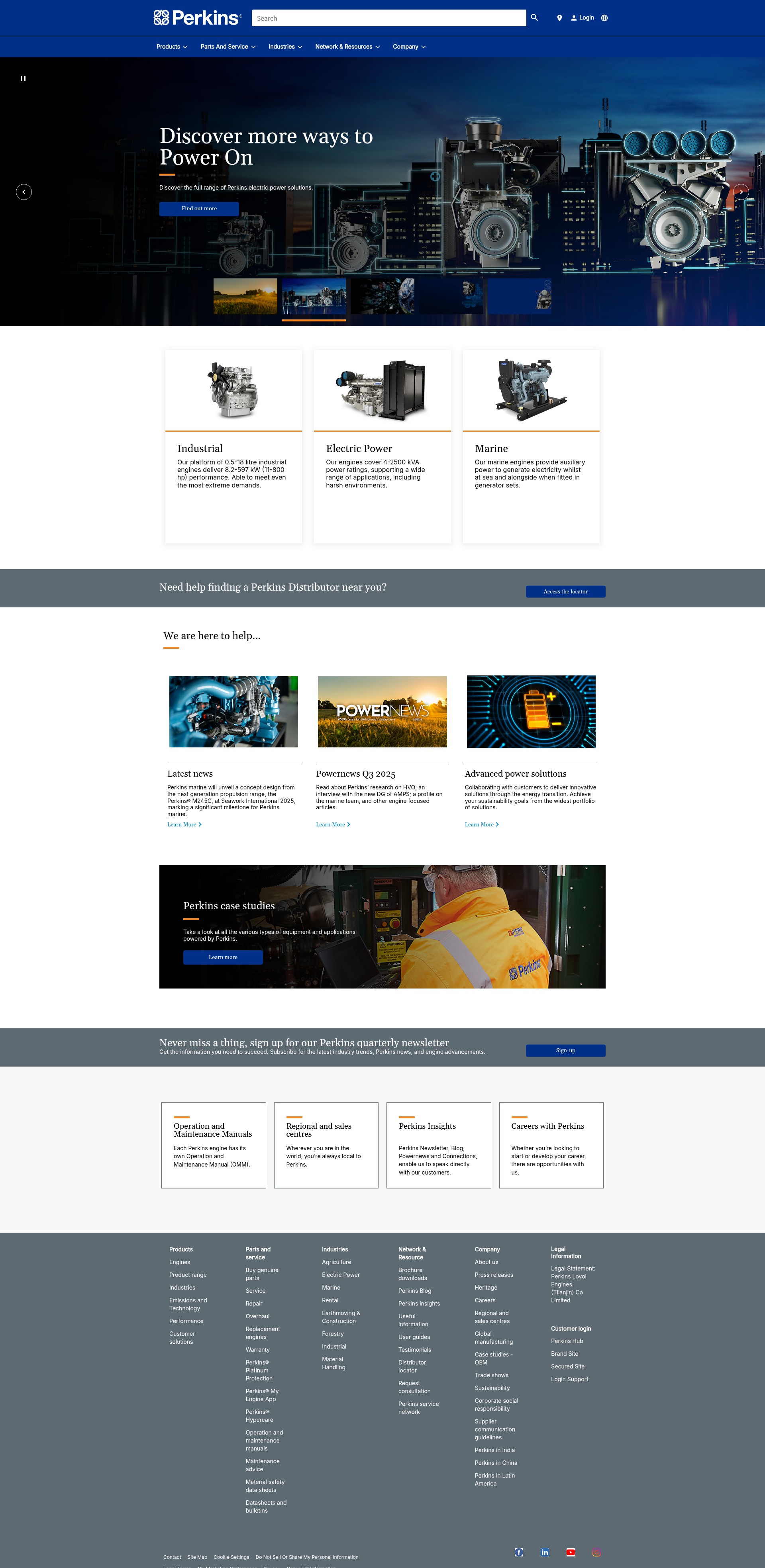Click Learn More under Powernews Q3 2025
Viewport: 765px width, 1568px height.
(333, 825)
